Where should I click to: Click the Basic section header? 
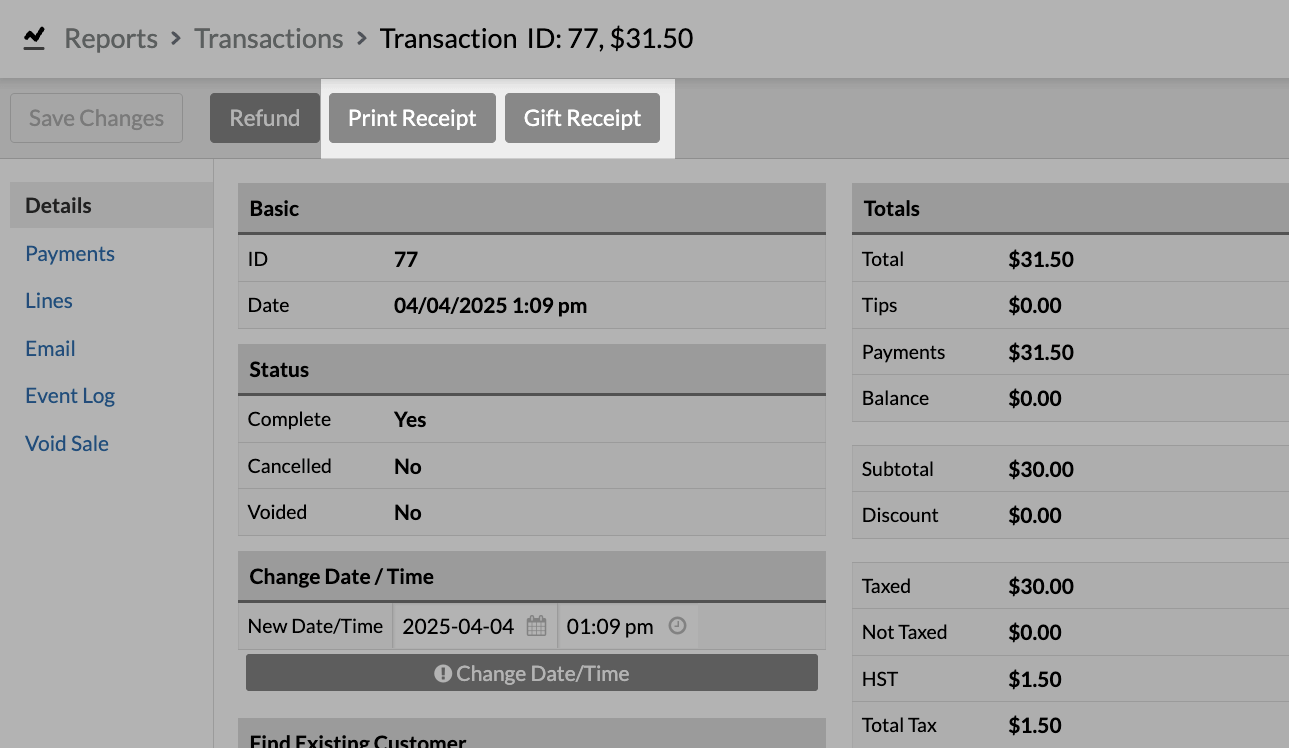(x=532, y=209)
